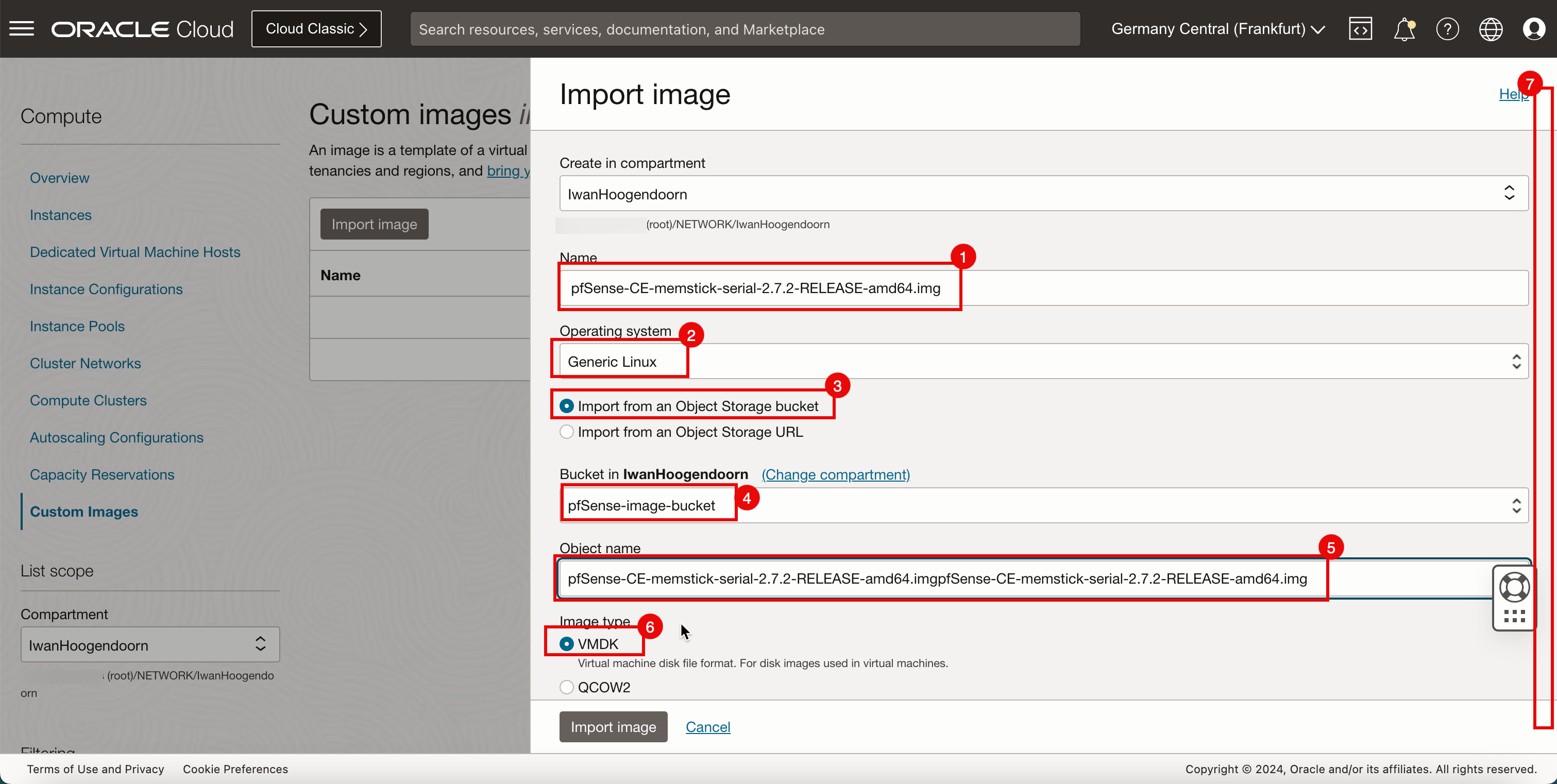Open the announcements bell icon

point(1403,29)
